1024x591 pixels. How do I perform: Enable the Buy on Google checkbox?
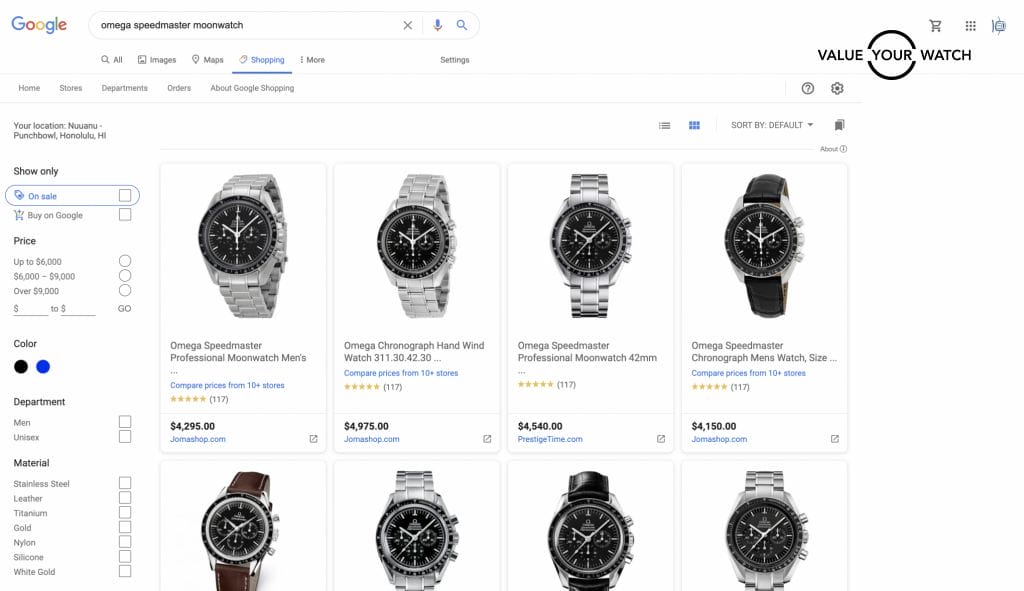tap(125, 215)
